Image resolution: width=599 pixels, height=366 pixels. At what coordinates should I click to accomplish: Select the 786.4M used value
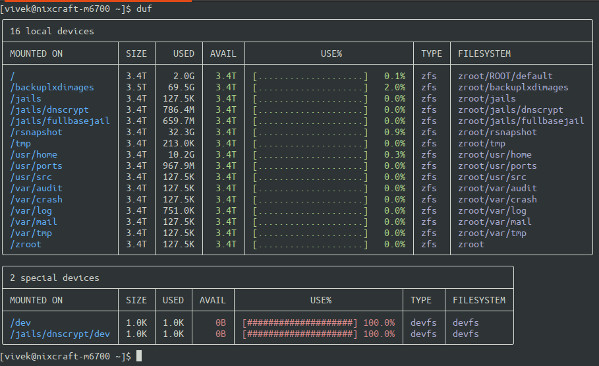click(178, 110)
